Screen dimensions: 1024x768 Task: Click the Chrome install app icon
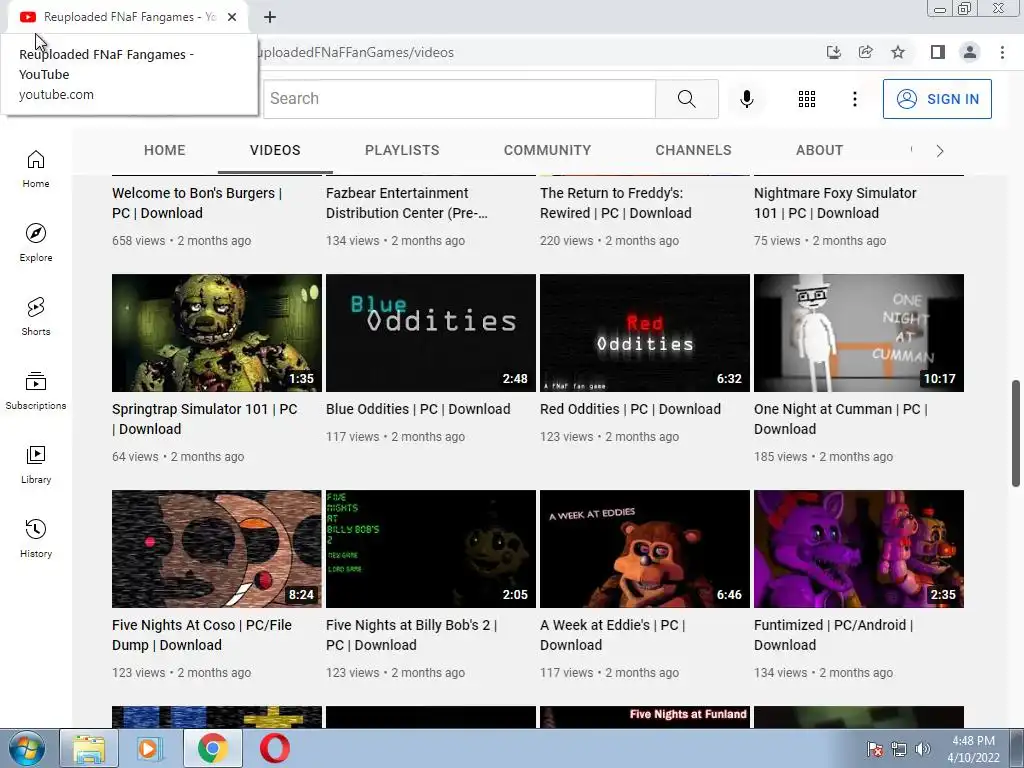(833, 52)
